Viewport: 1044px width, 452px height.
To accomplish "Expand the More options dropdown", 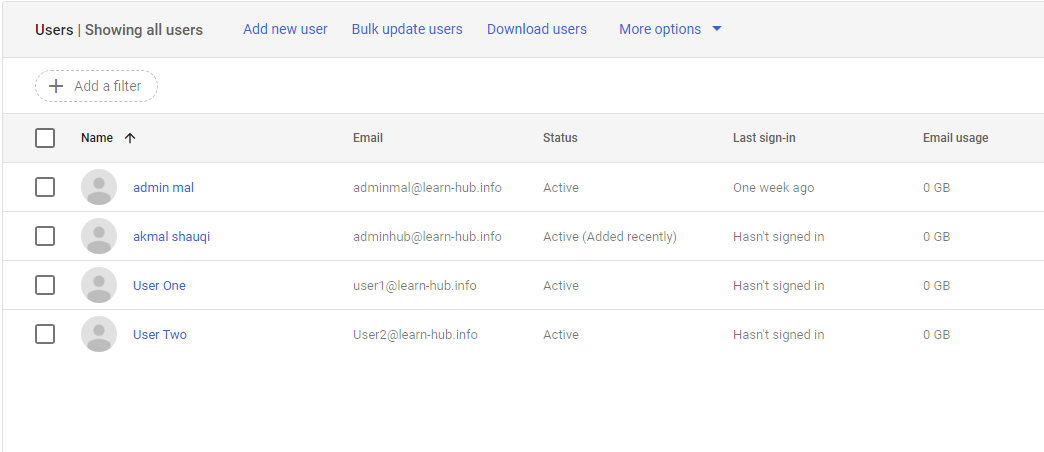I will pos(660,29).
